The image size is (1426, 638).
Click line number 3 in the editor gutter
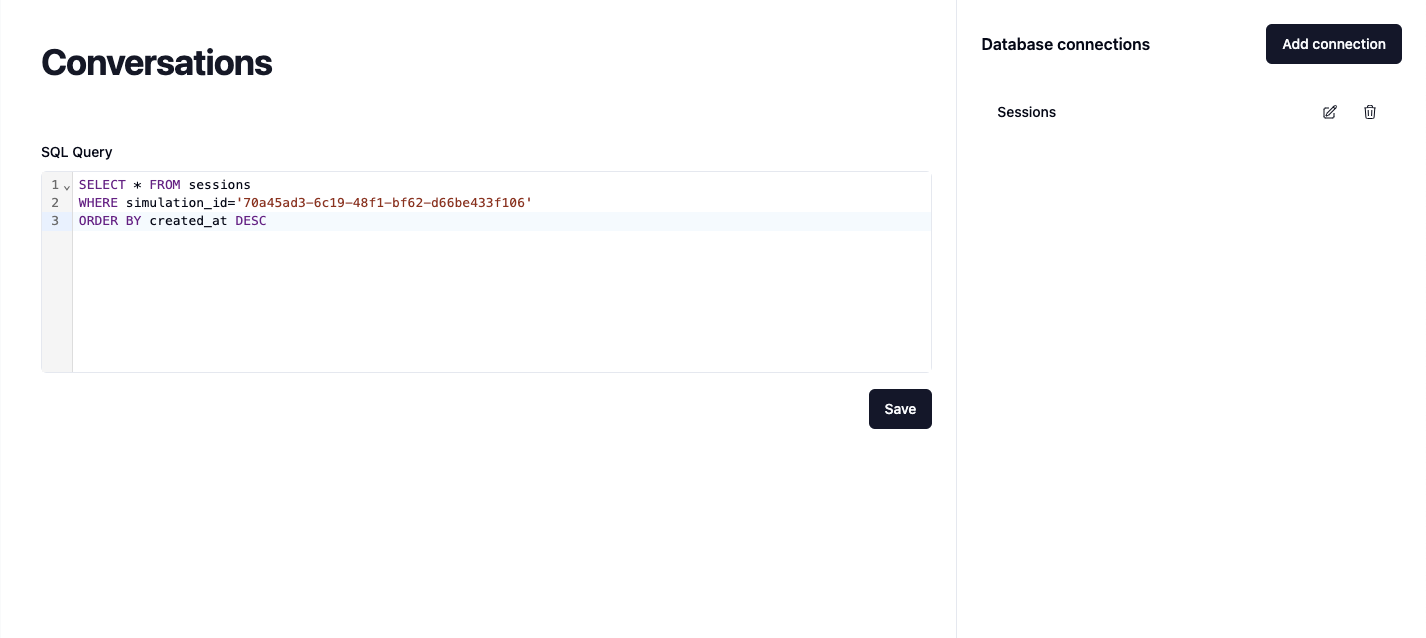pyautogui.click(x=55, y=221)
